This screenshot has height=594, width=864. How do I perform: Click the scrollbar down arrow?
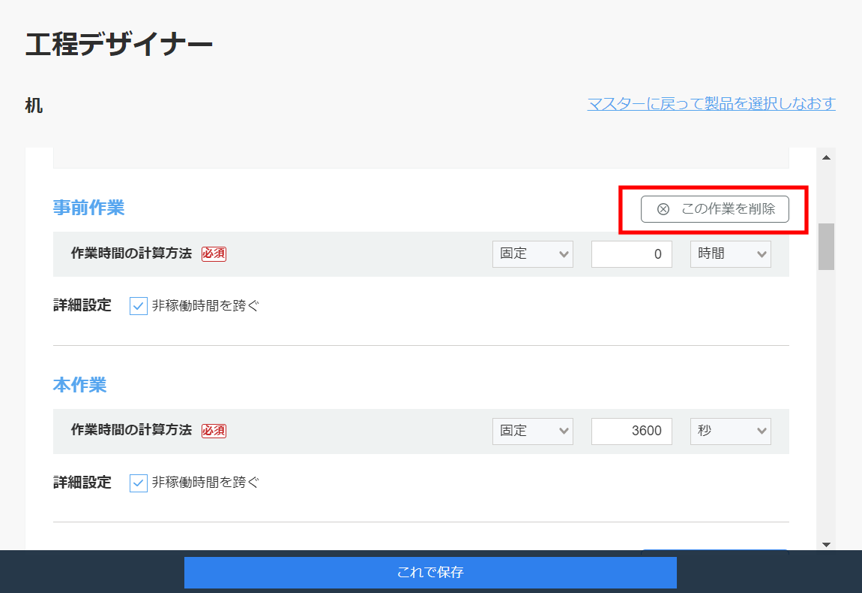826,544
